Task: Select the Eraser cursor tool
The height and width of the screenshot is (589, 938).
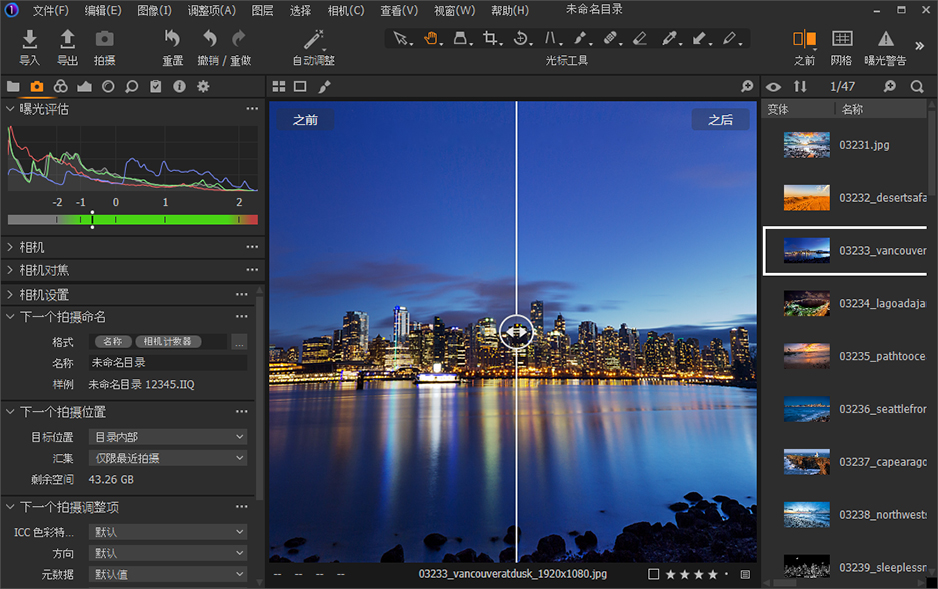Action: tap(639, 40)
